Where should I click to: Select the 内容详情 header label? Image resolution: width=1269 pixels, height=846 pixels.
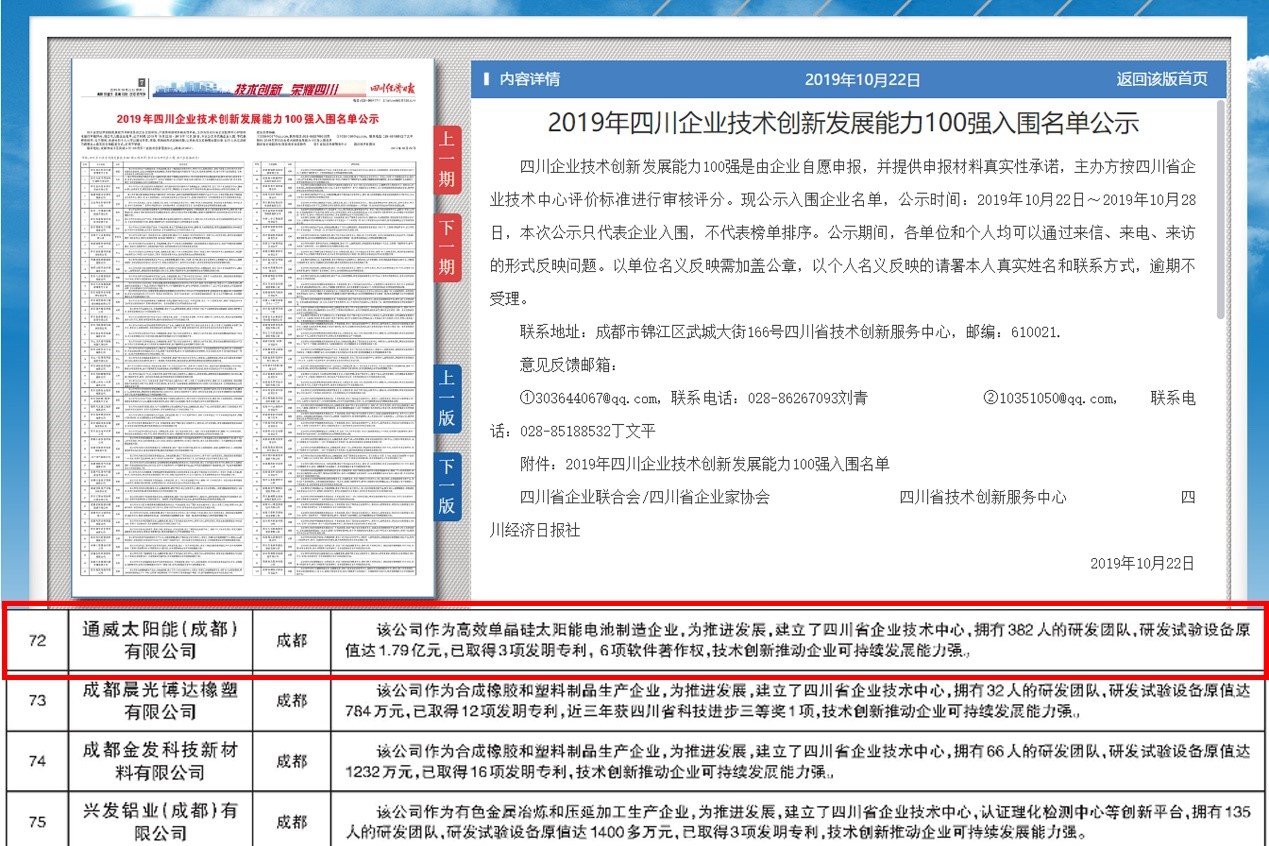click(x=529, y=80)
